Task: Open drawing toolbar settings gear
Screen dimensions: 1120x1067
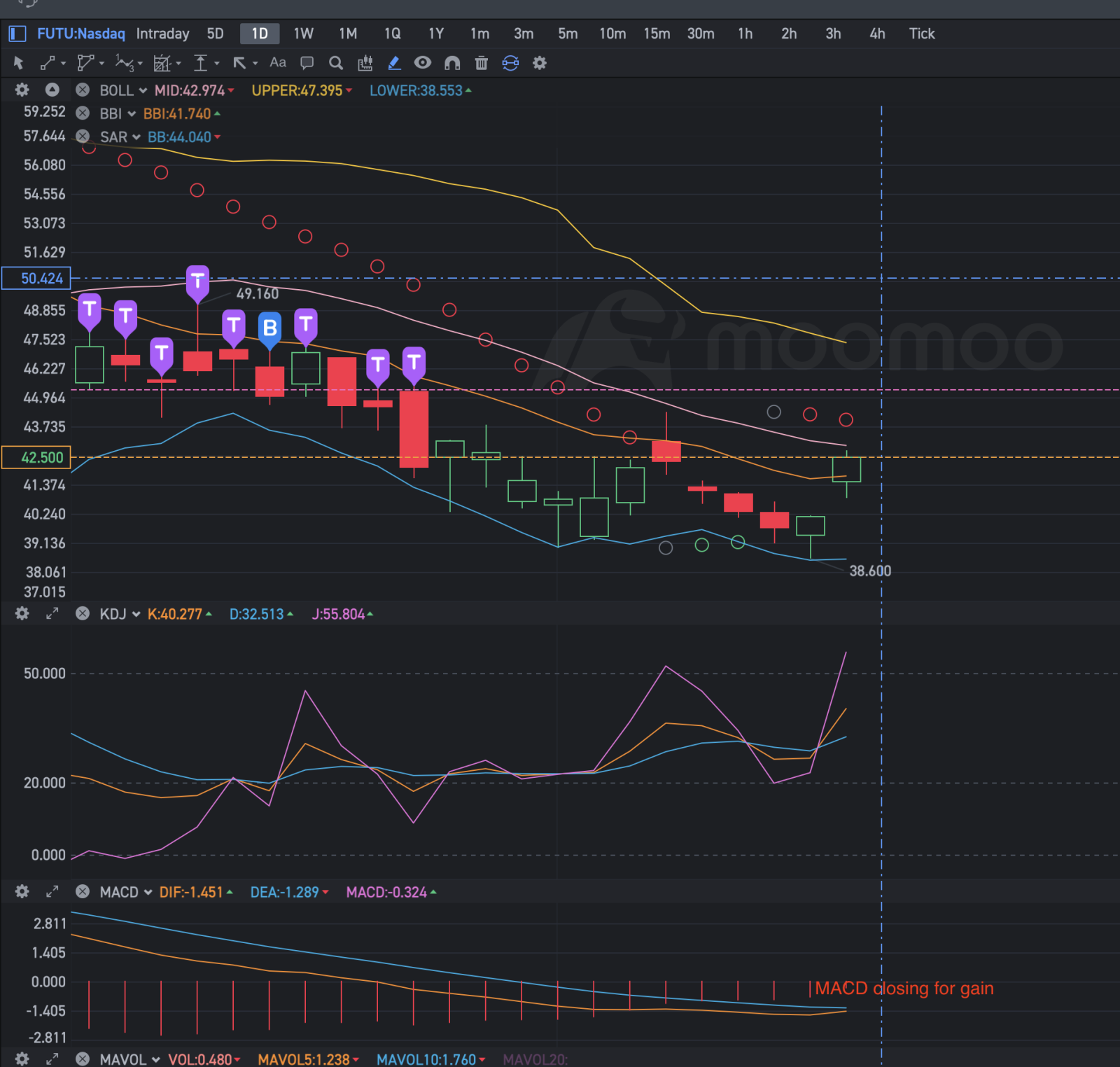Action: coord(540,63)
